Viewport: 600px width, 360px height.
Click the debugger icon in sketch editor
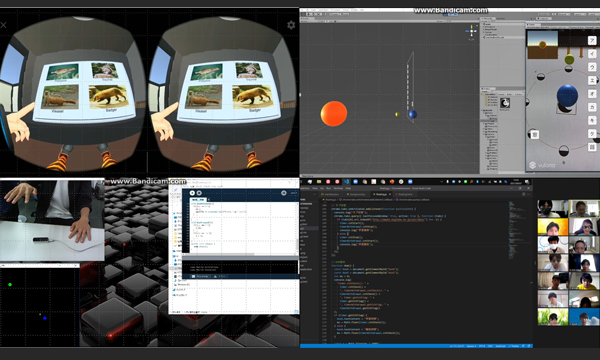[x=284, y=193]
